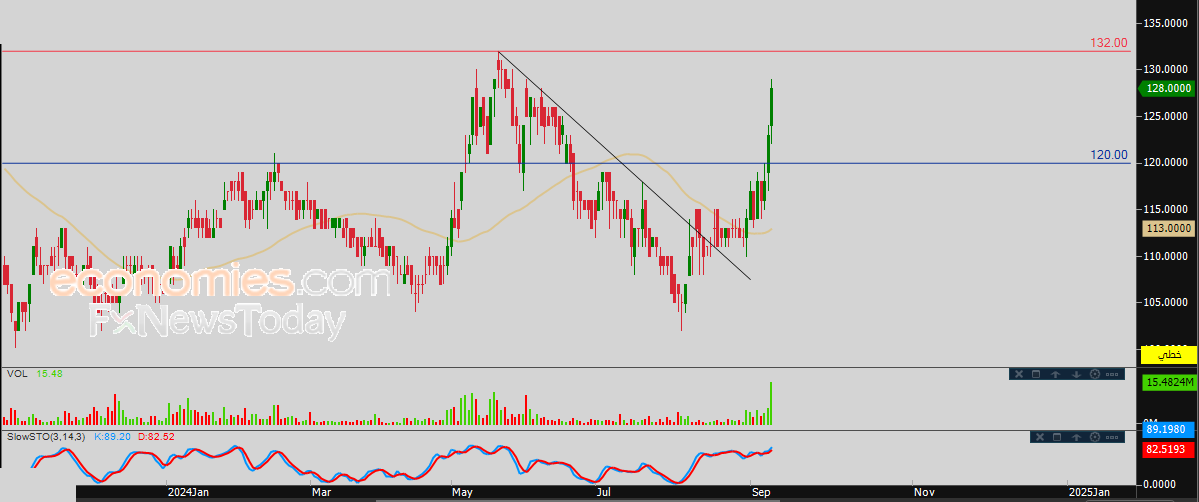Open VOL indicator settings gear
Screen dimensions: 1199x502
pyautogui.click(x=1094, y=374)
